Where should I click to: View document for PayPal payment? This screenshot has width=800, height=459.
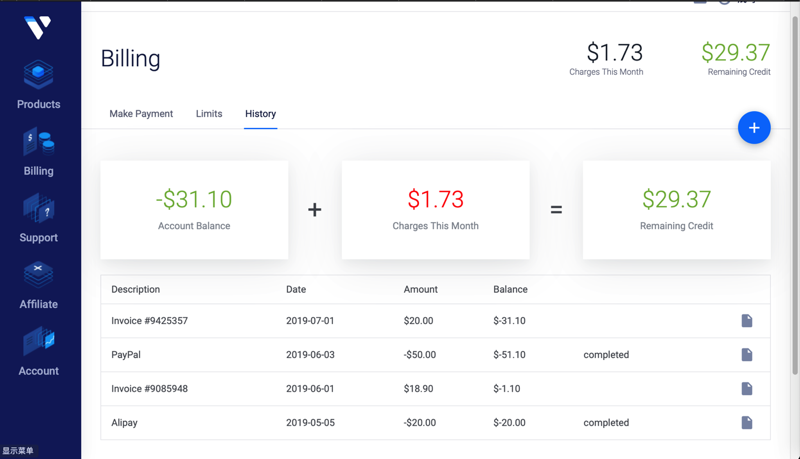(747, 355)
